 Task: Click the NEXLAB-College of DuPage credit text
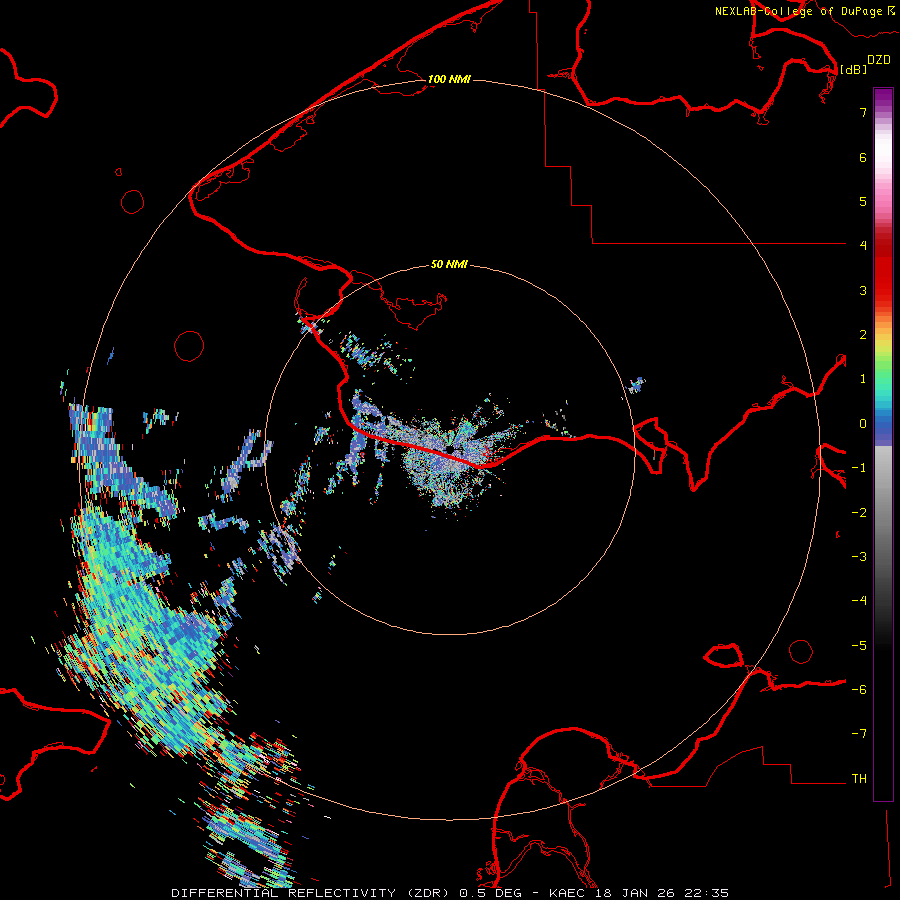[x=798, y=11]
